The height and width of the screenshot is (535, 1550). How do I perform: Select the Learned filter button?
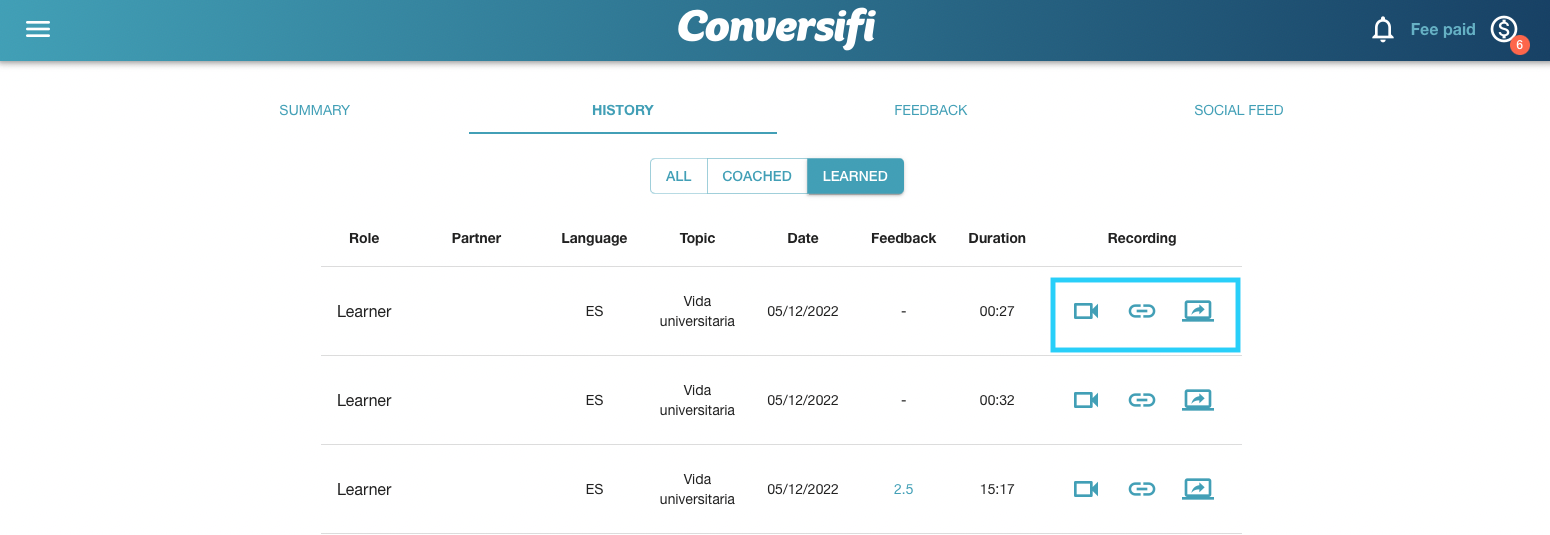[x=855, y=176]
